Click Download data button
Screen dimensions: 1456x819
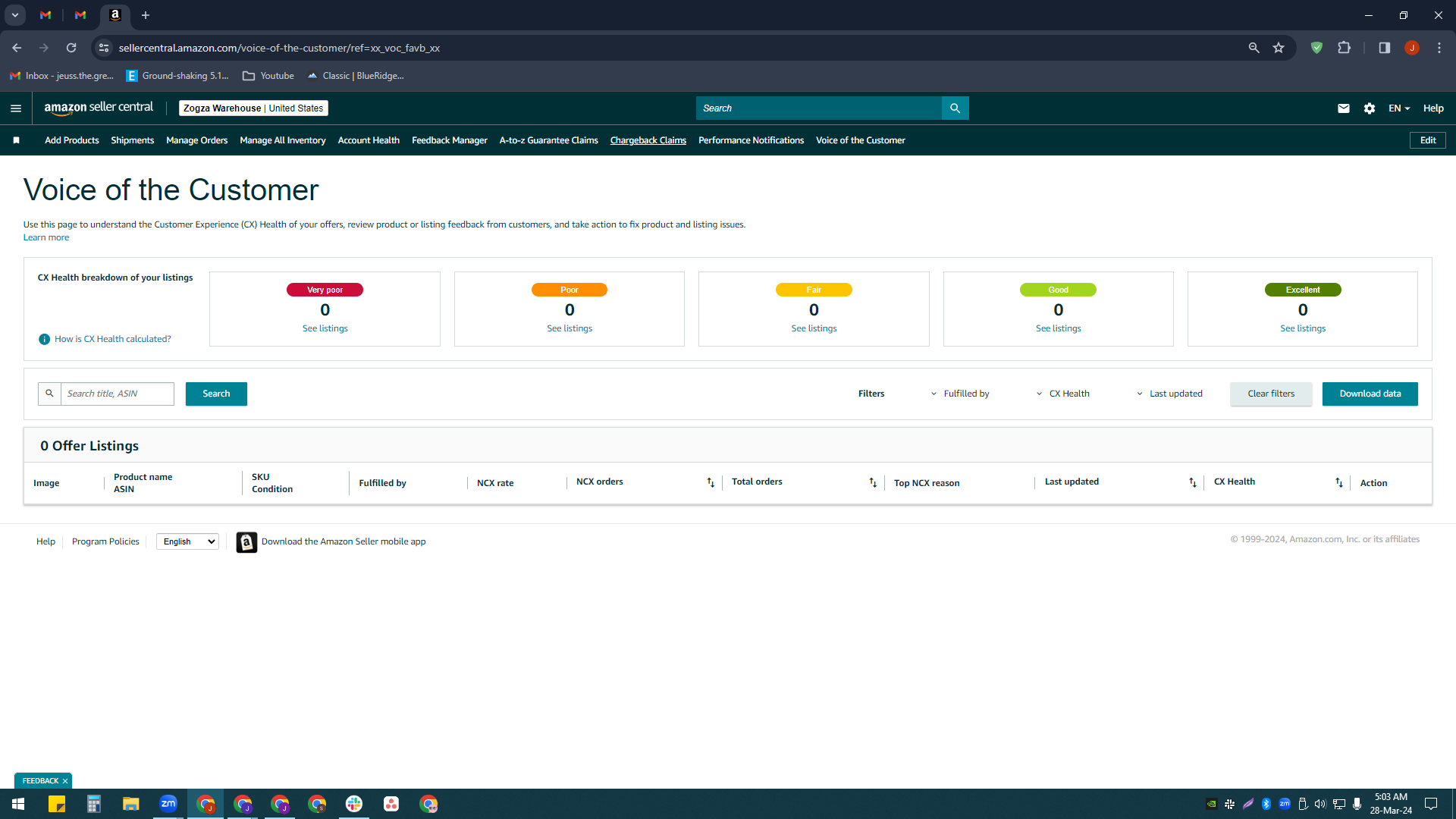tap(1370, 394)
